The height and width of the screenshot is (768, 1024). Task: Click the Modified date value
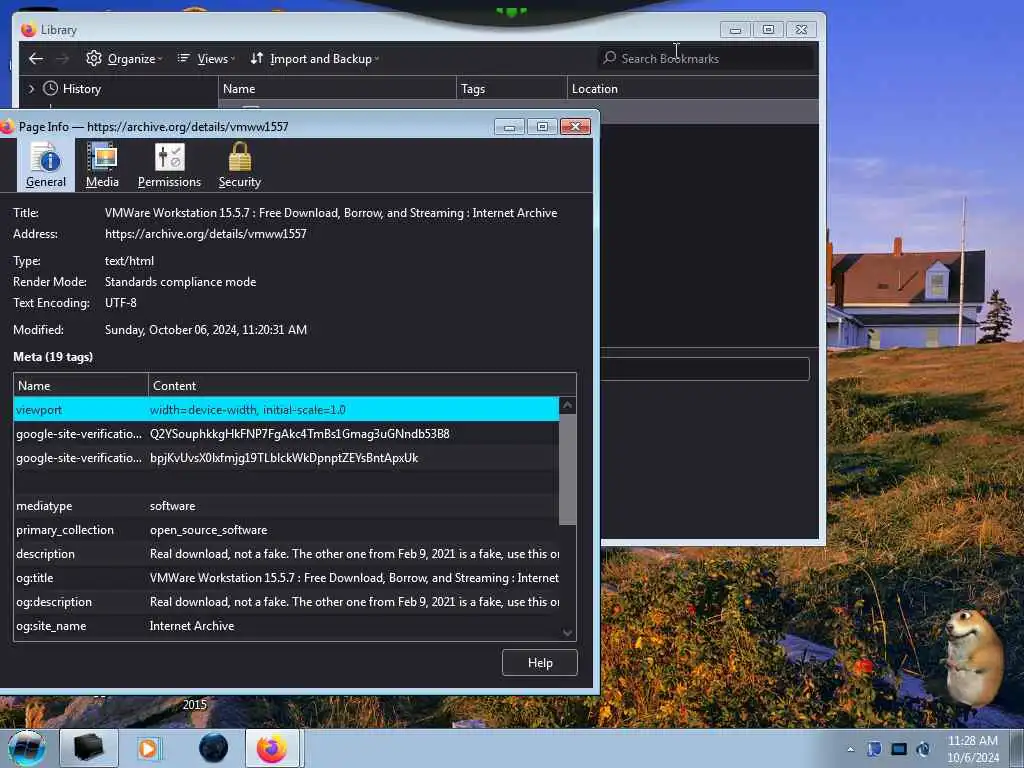click(x=206, y=330)
